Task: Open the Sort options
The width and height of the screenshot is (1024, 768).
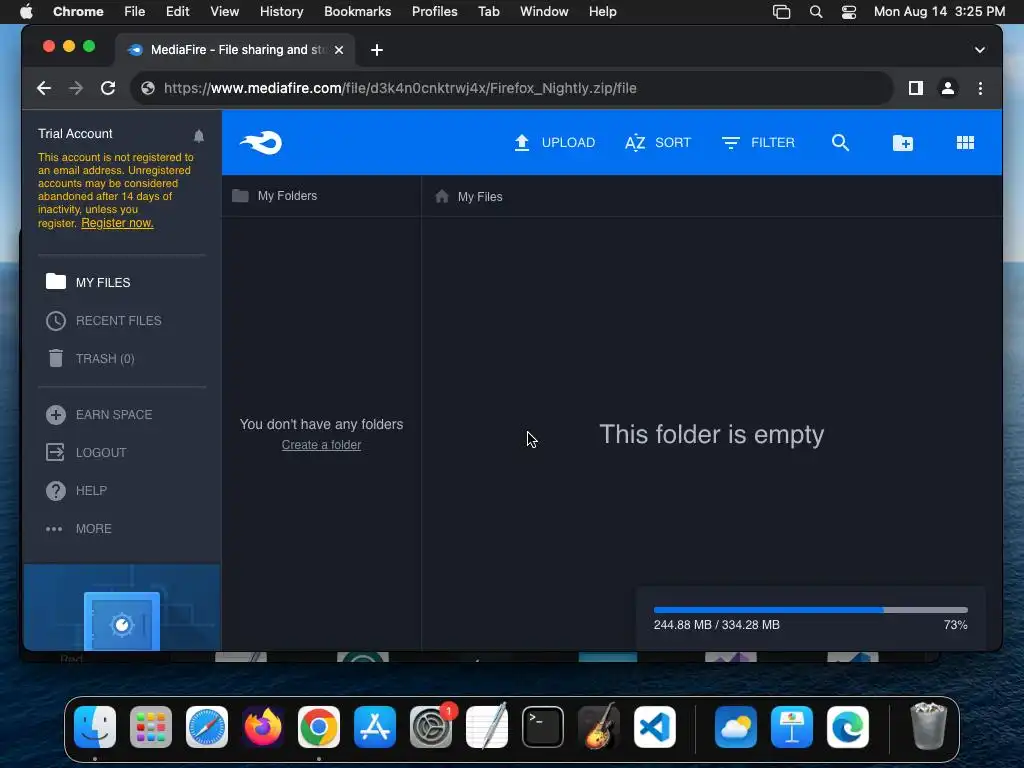Action: (658, 142)
